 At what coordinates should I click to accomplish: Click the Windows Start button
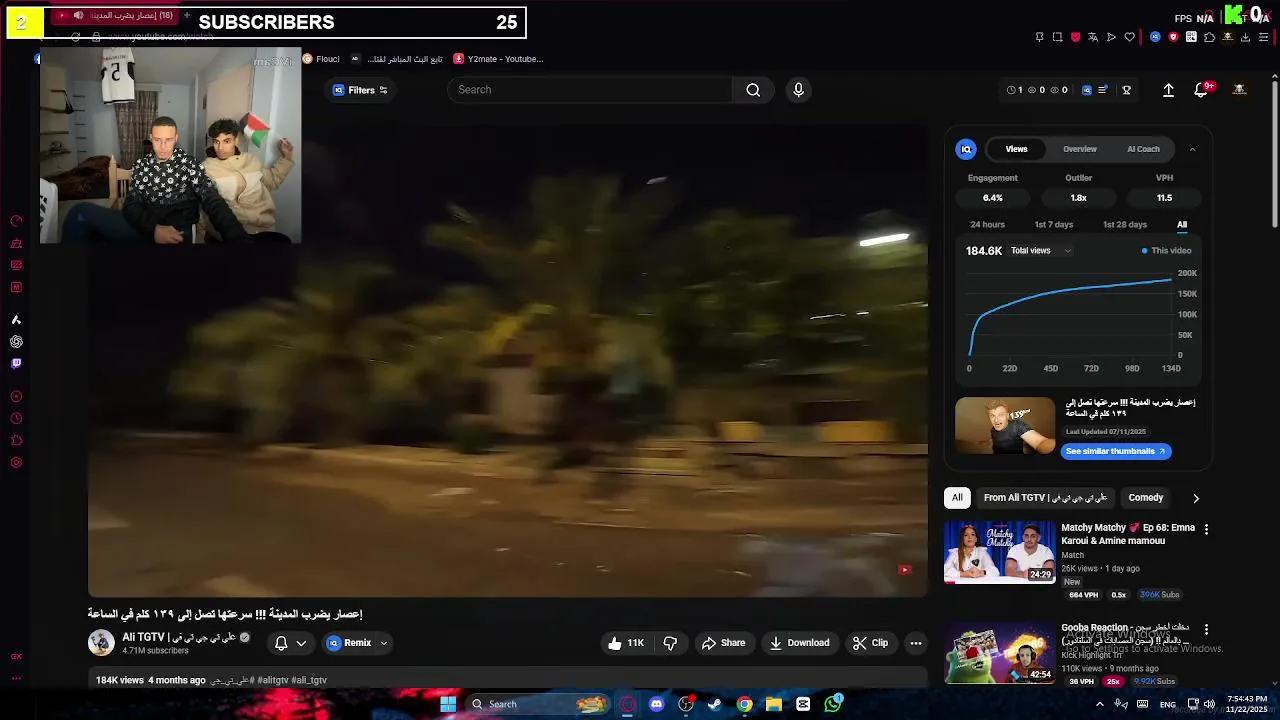pyautogui.click(x=448, y=704)
